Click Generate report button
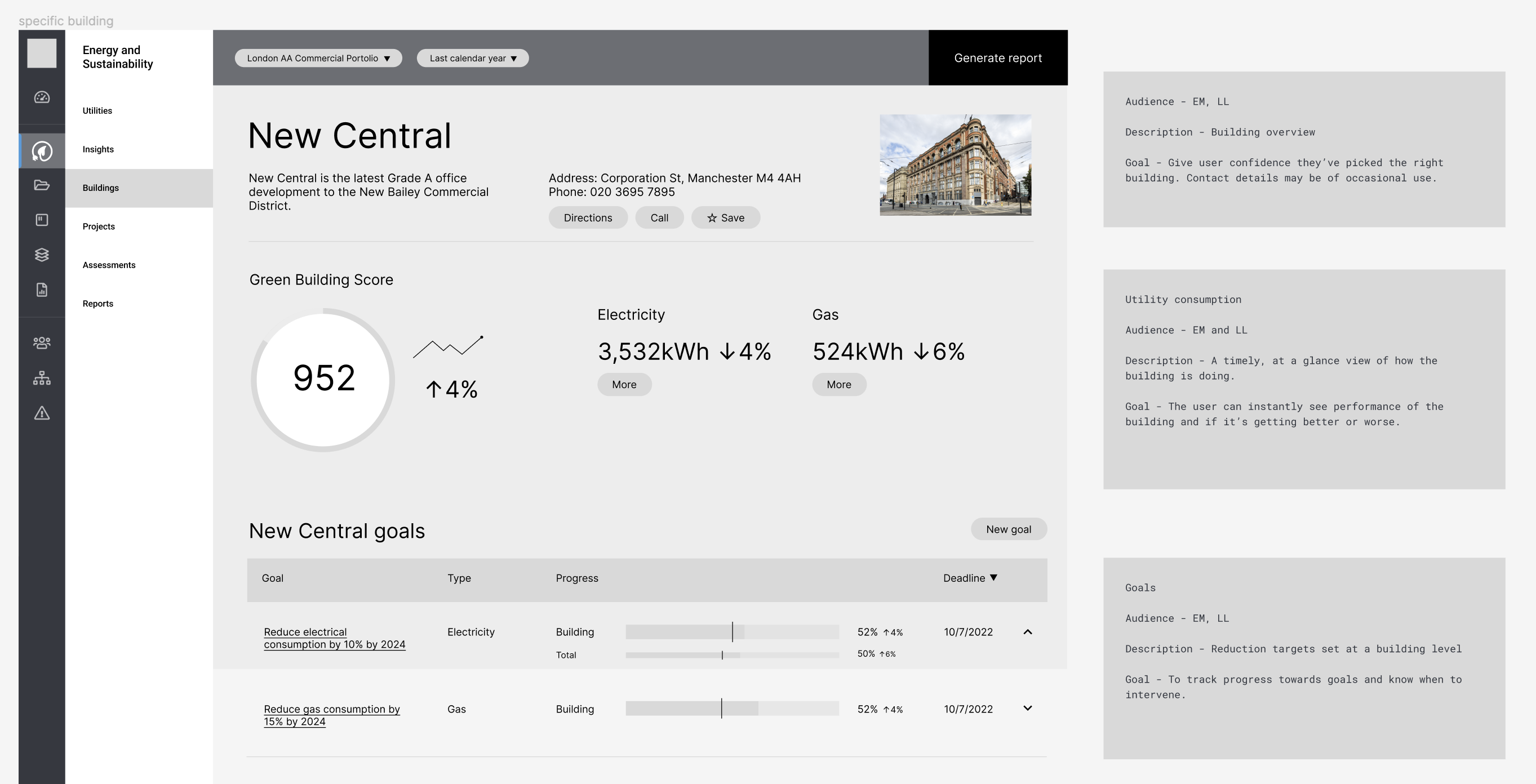 tap(998, 58)
